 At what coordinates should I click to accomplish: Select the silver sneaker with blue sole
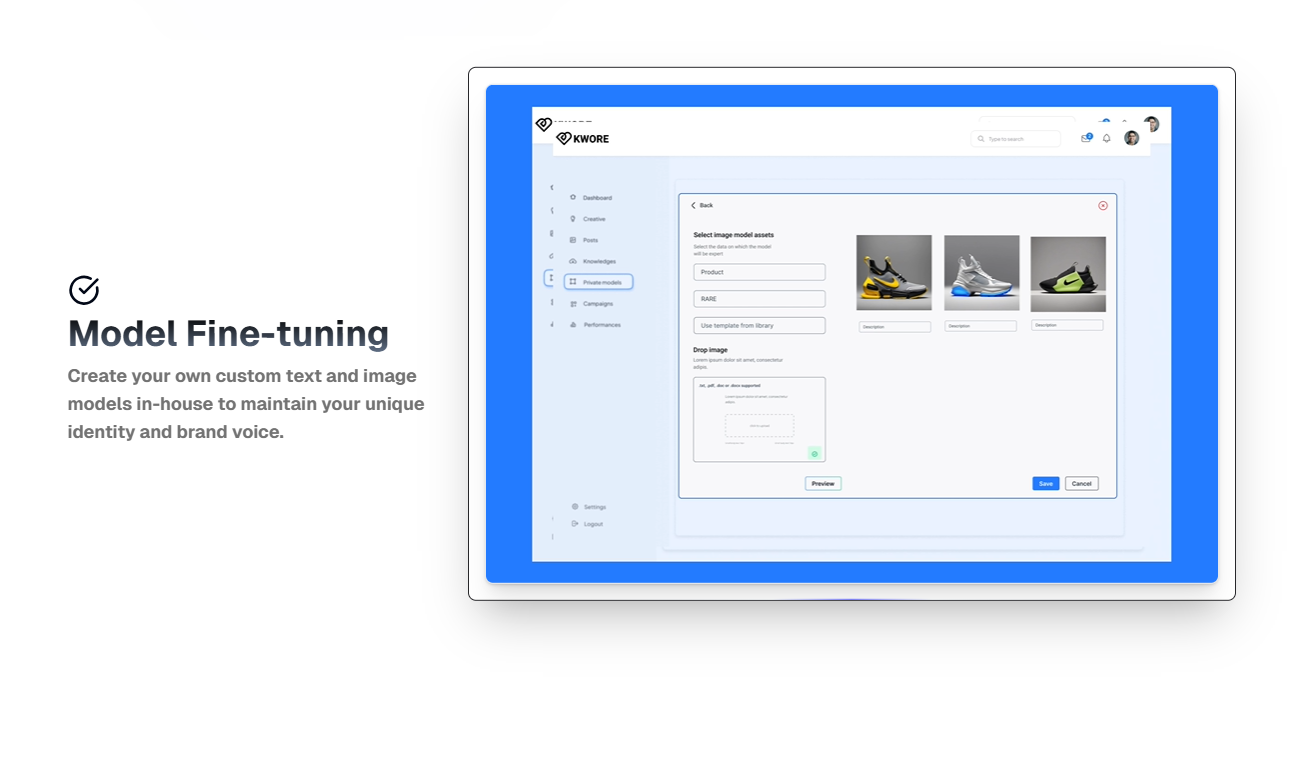[982, 273]
